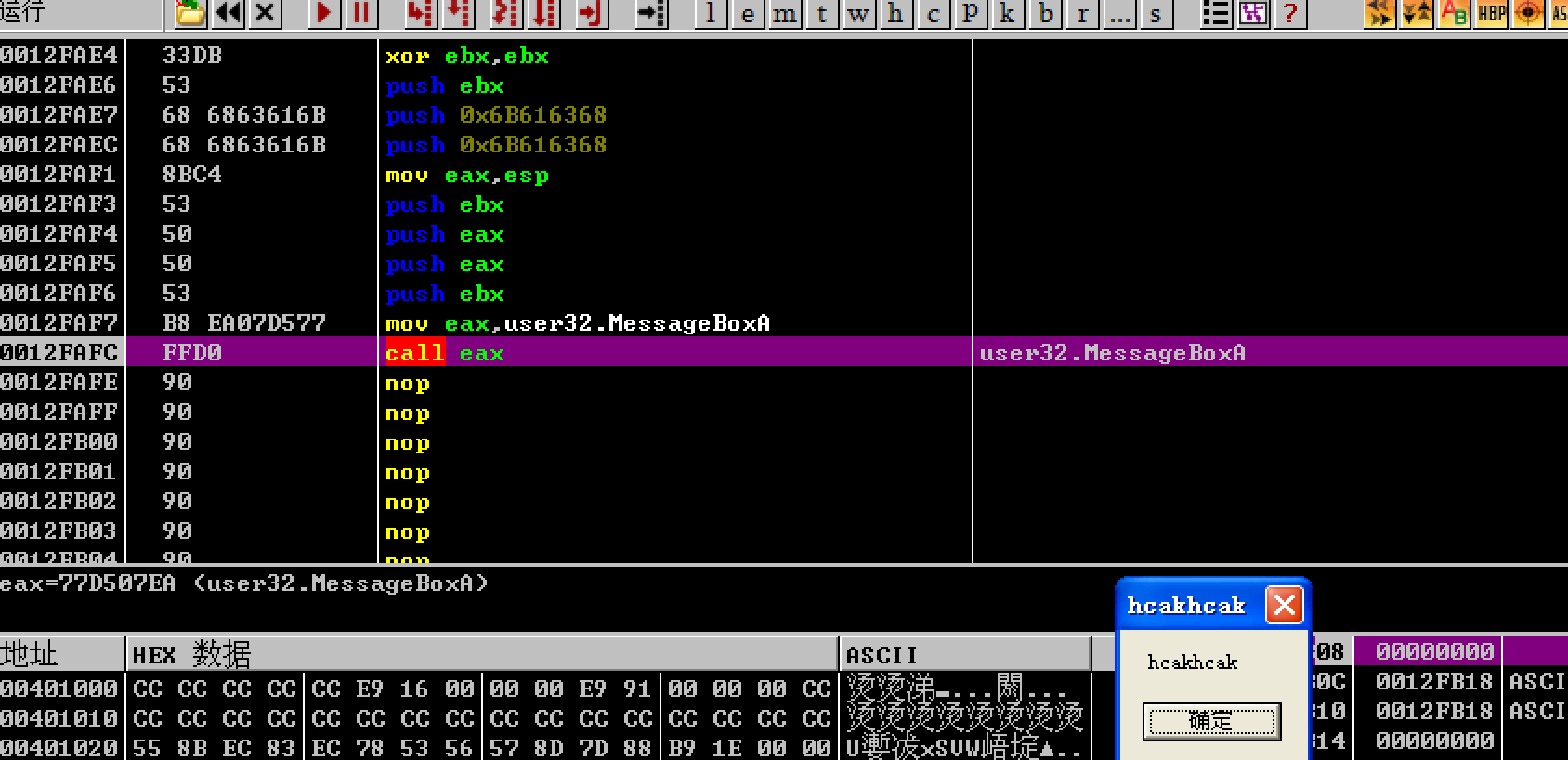Image resolution: width=1568 pixels, height=760 pixels.
Task: Open the Log window with 'l' button
Action: point(711,13)
